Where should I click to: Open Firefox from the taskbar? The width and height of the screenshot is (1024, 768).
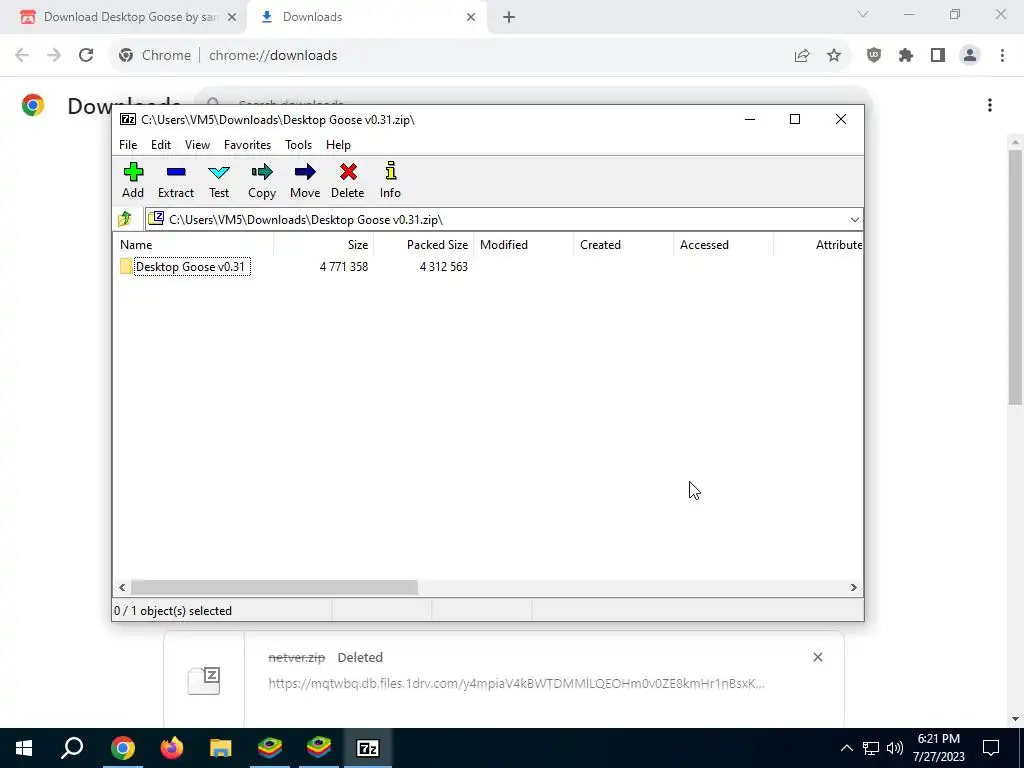coord(172,748)
